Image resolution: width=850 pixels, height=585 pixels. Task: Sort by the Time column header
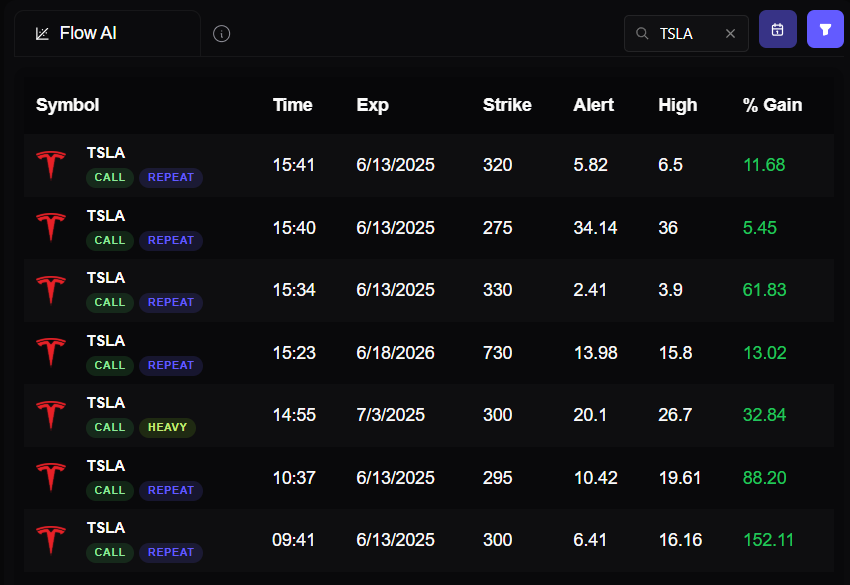tap(292, 105)
